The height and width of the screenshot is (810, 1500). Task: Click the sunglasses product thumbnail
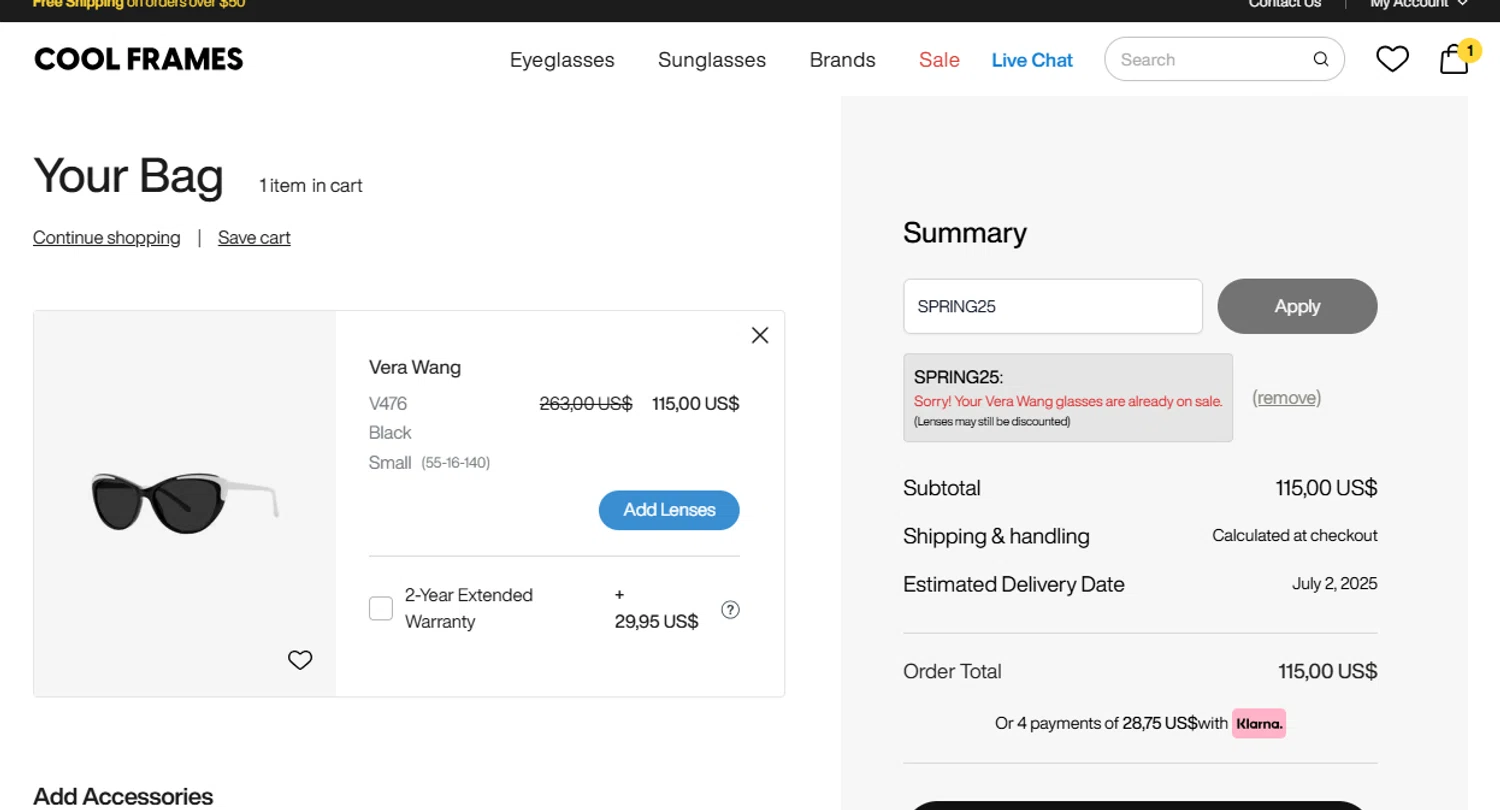[x=185, y=502]
